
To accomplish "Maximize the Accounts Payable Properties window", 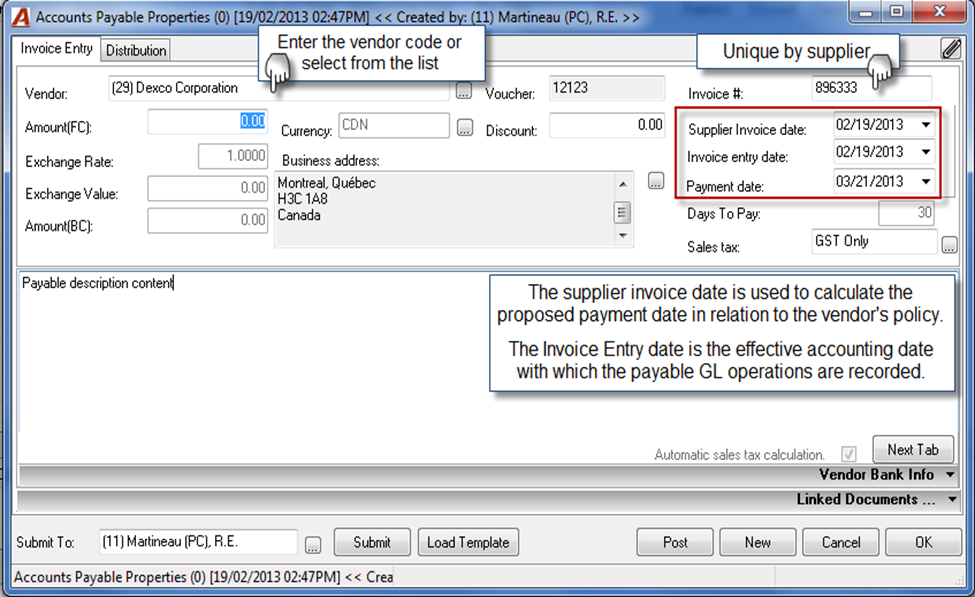I will (x=897, y=11).
